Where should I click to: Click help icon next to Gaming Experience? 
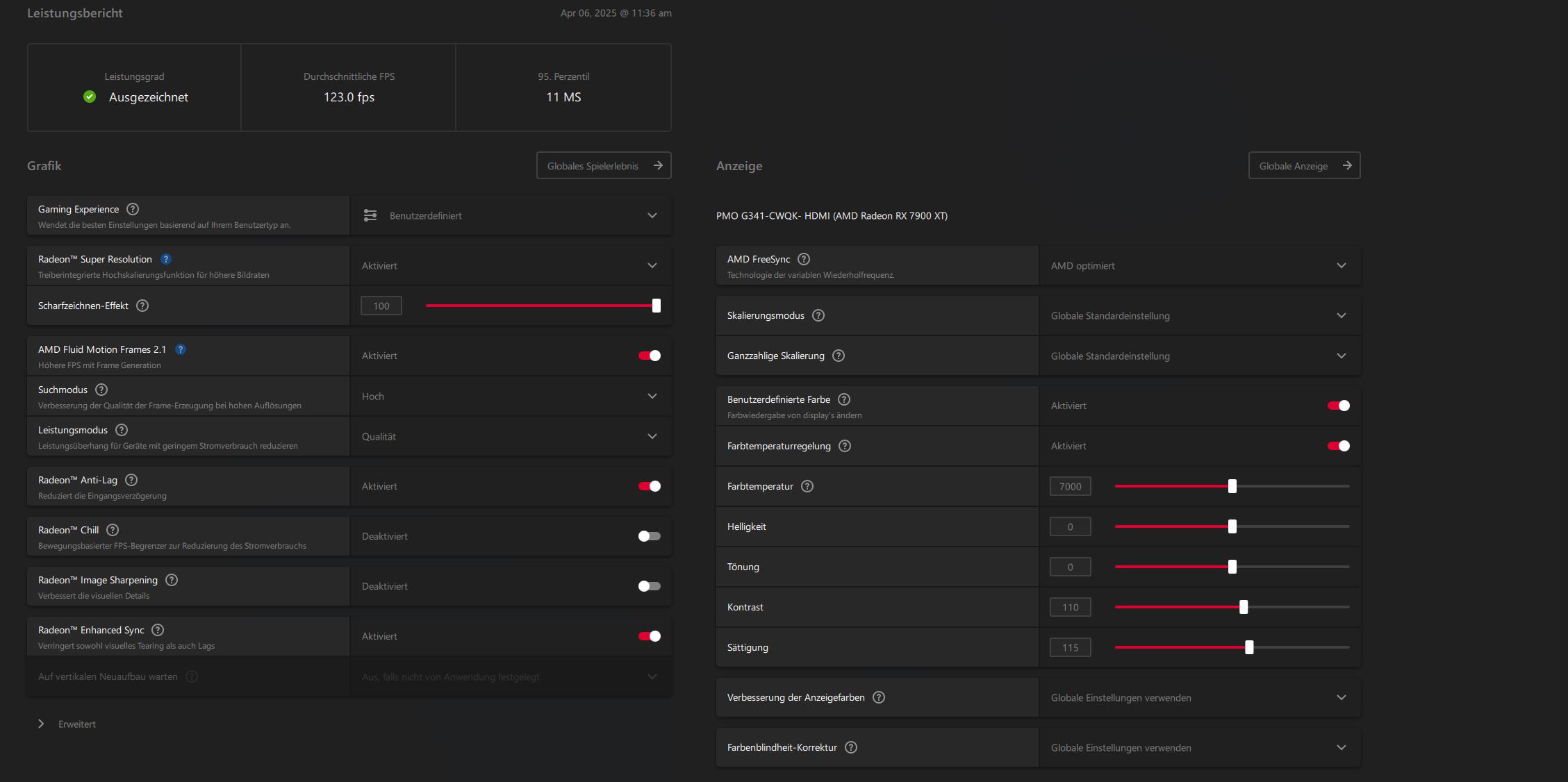133,209
